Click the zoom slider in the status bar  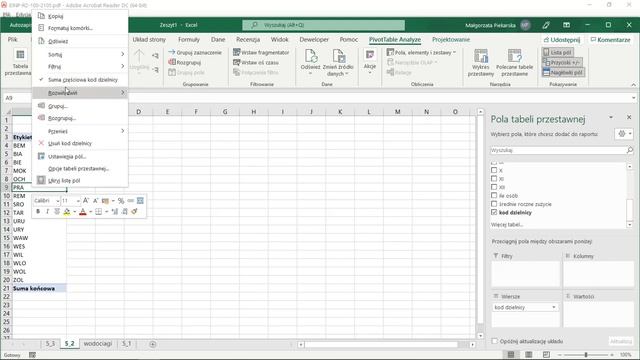(586, 355)
